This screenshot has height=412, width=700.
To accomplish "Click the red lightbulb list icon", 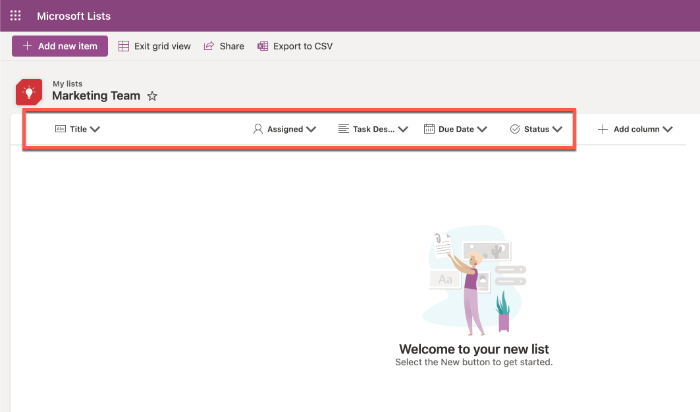I will [x=29, y=92].
